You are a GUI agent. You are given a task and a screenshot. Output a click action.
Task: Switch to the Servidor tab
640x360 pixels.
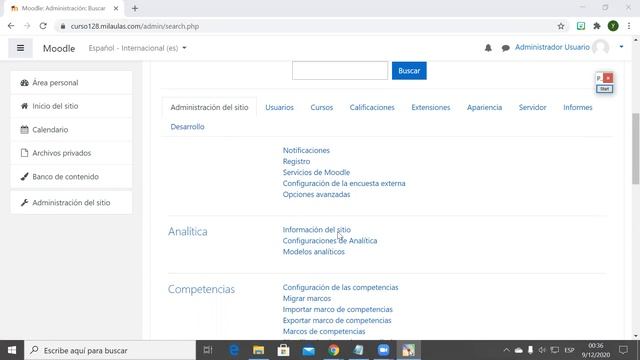(532, 107)
